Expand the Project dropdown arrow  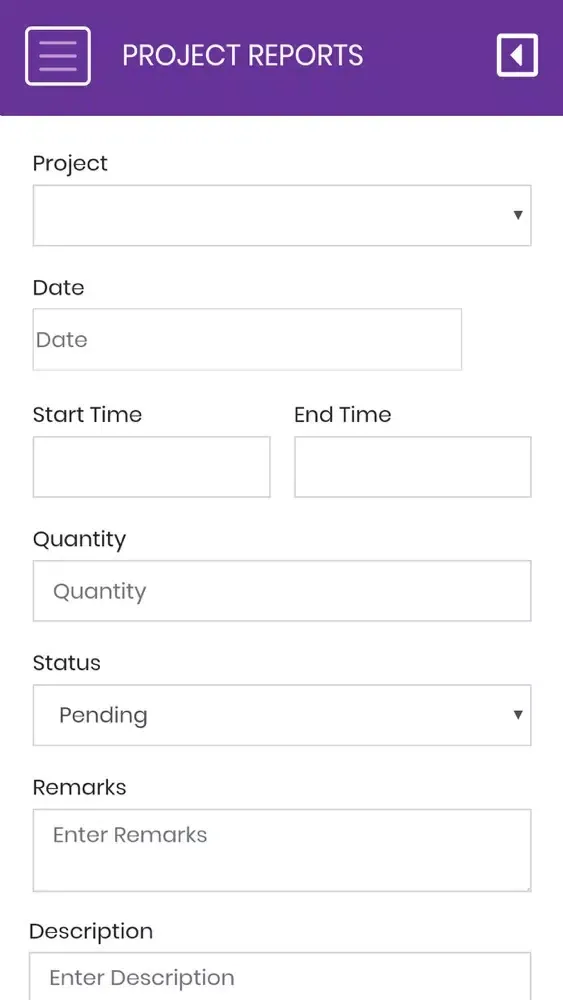[518, 216]
